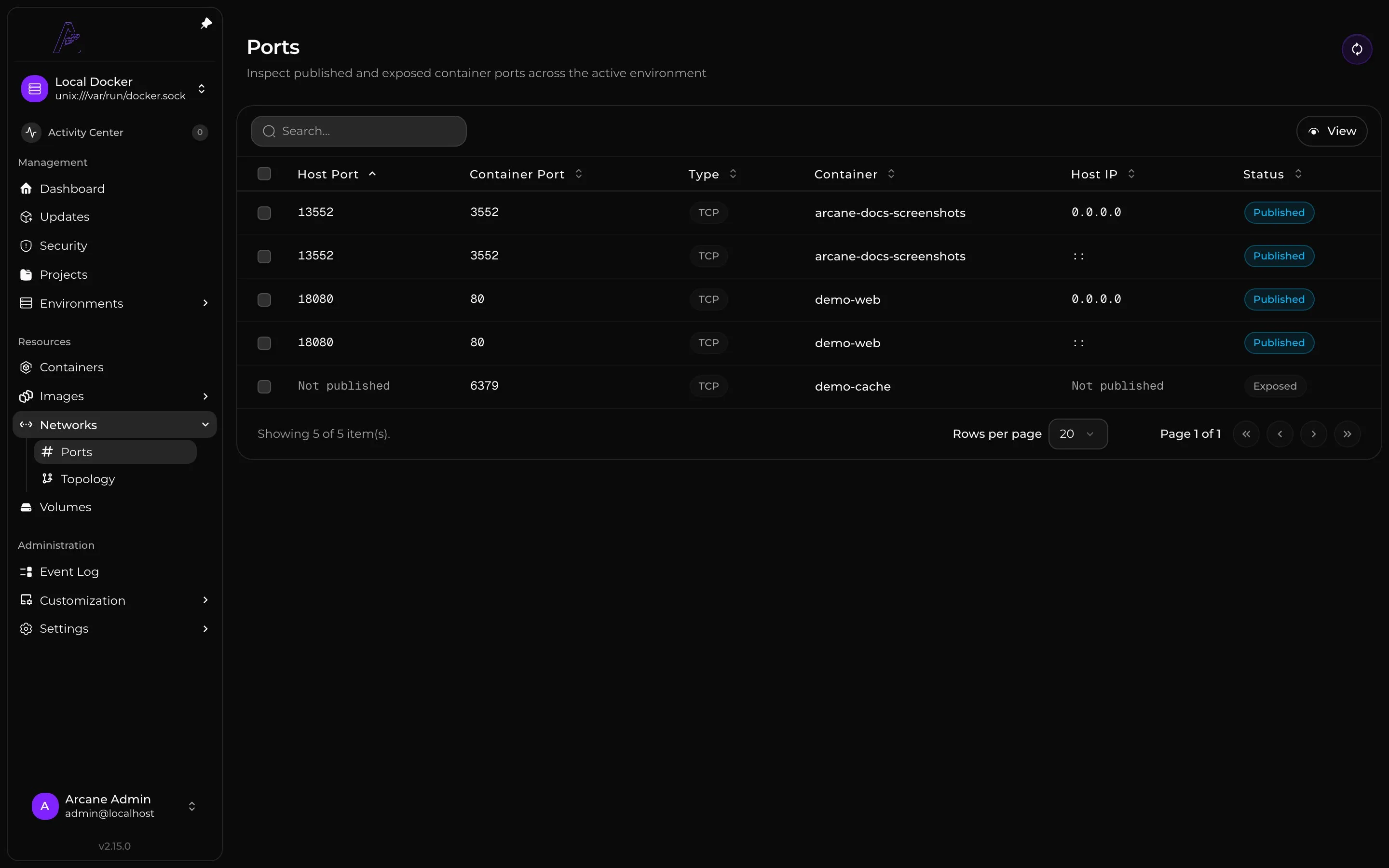This screenshot has width=1389, height=868.
Task: Click the Arcane Admin avatar
Action: pyautogui.click(x=45, y=806)
